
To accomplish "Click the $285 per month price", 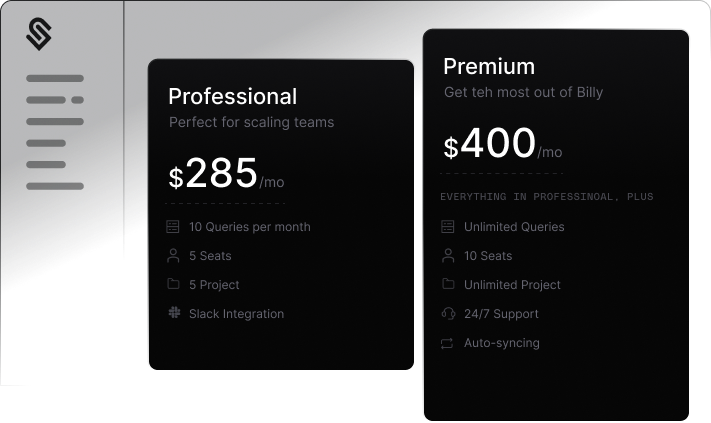I will click(226, 175).
